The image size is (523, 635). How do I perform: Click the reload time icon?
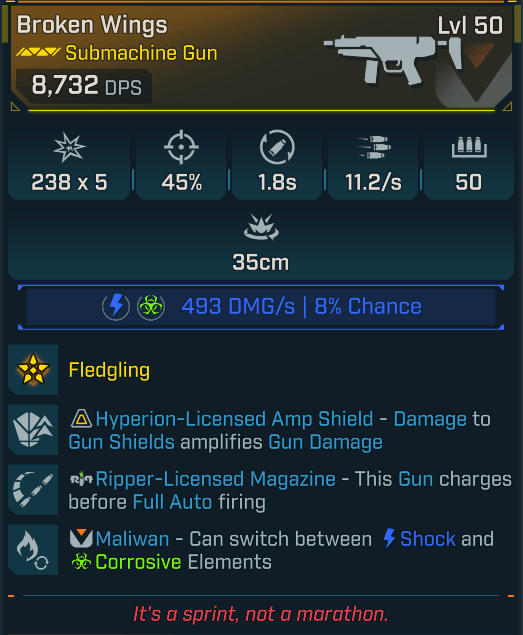coord(277,147)
